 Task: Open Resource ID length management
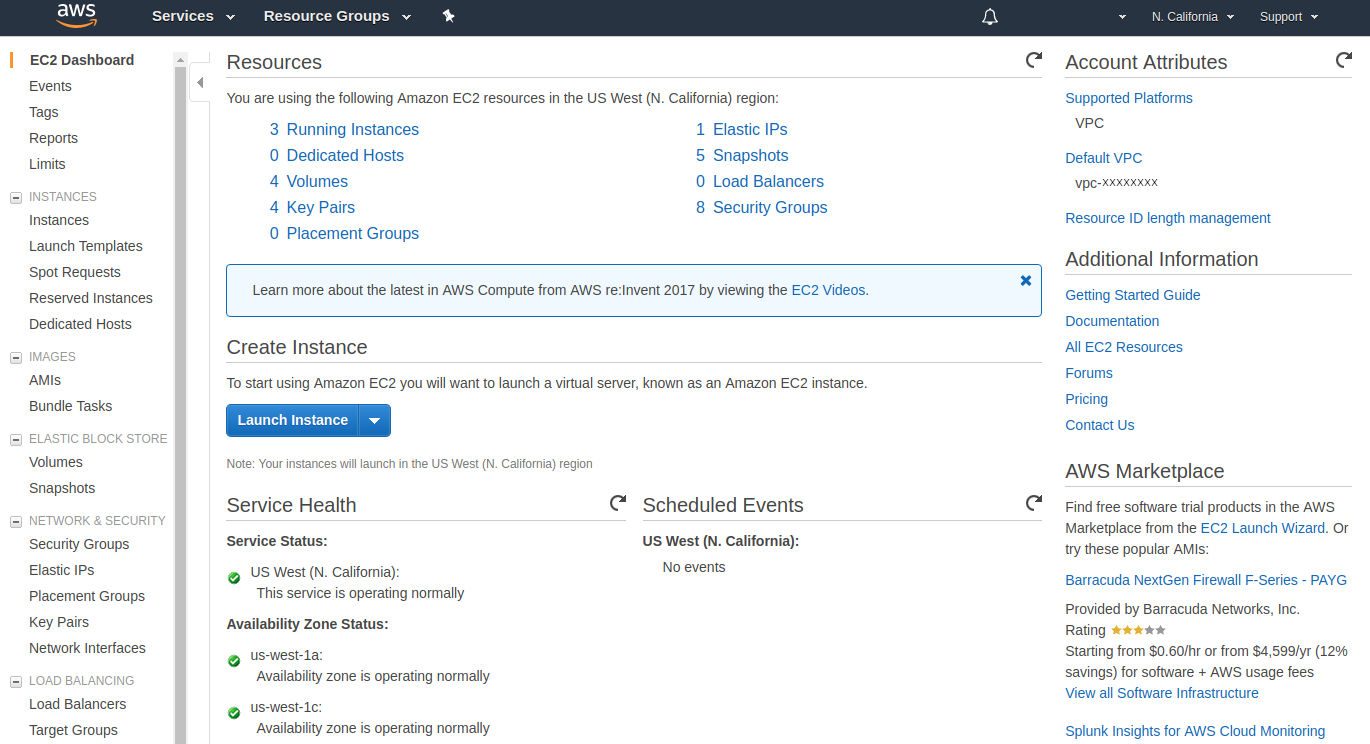coord(1168,218)
